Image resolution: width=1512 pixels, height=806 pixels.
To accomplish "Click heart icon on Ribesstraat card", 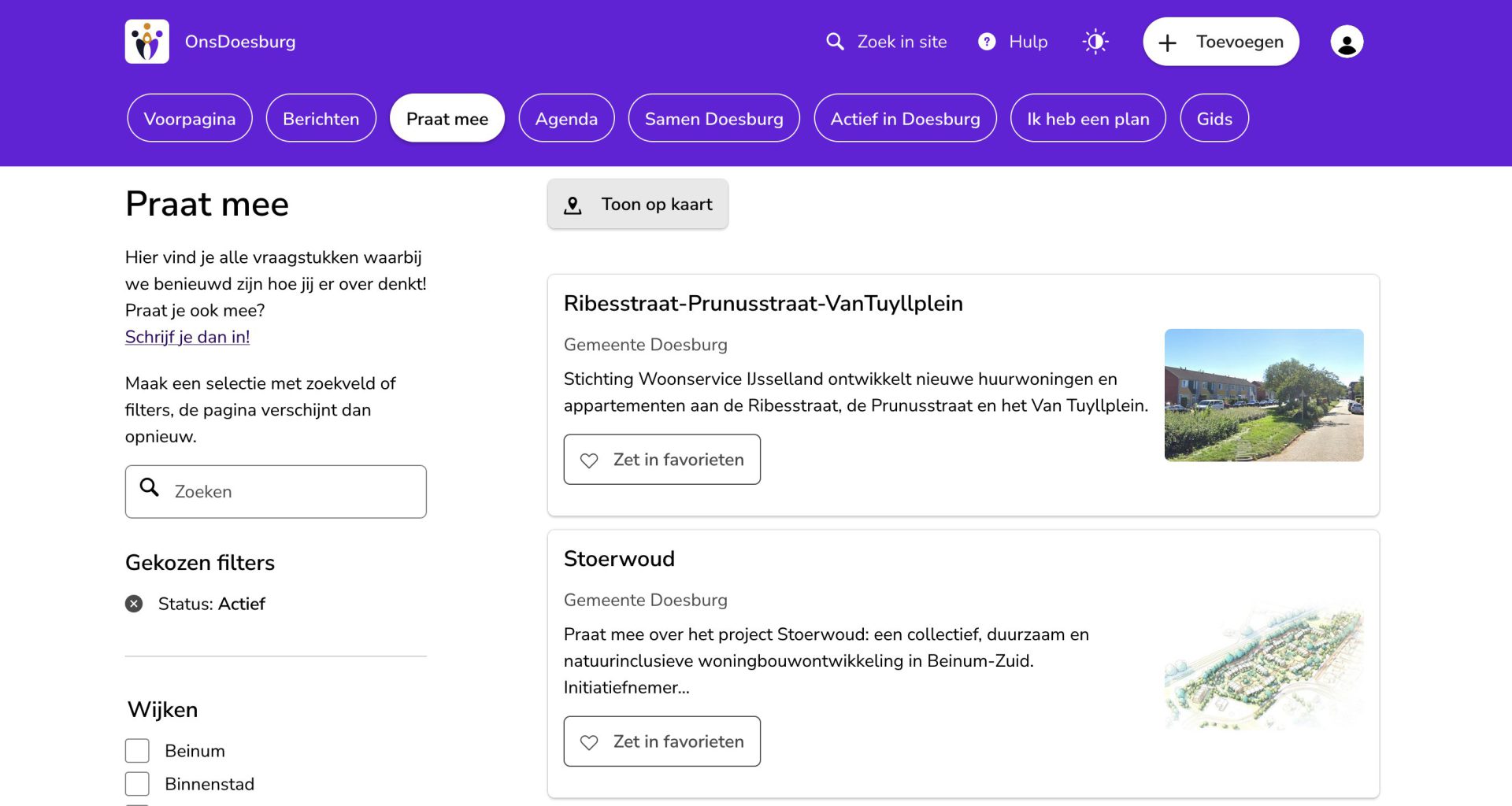I will point(589,460).
